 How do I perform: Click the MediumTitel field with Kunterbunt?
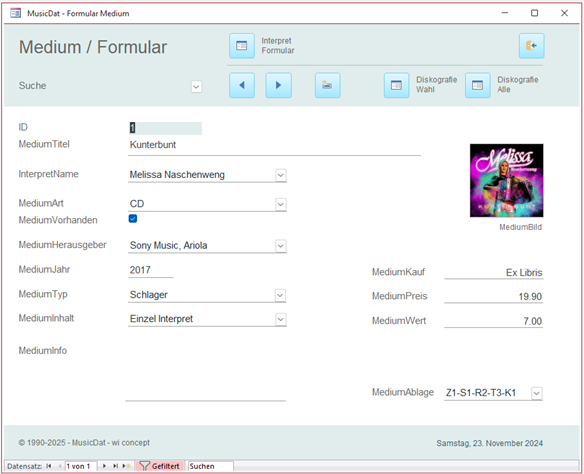coord(274,145)
